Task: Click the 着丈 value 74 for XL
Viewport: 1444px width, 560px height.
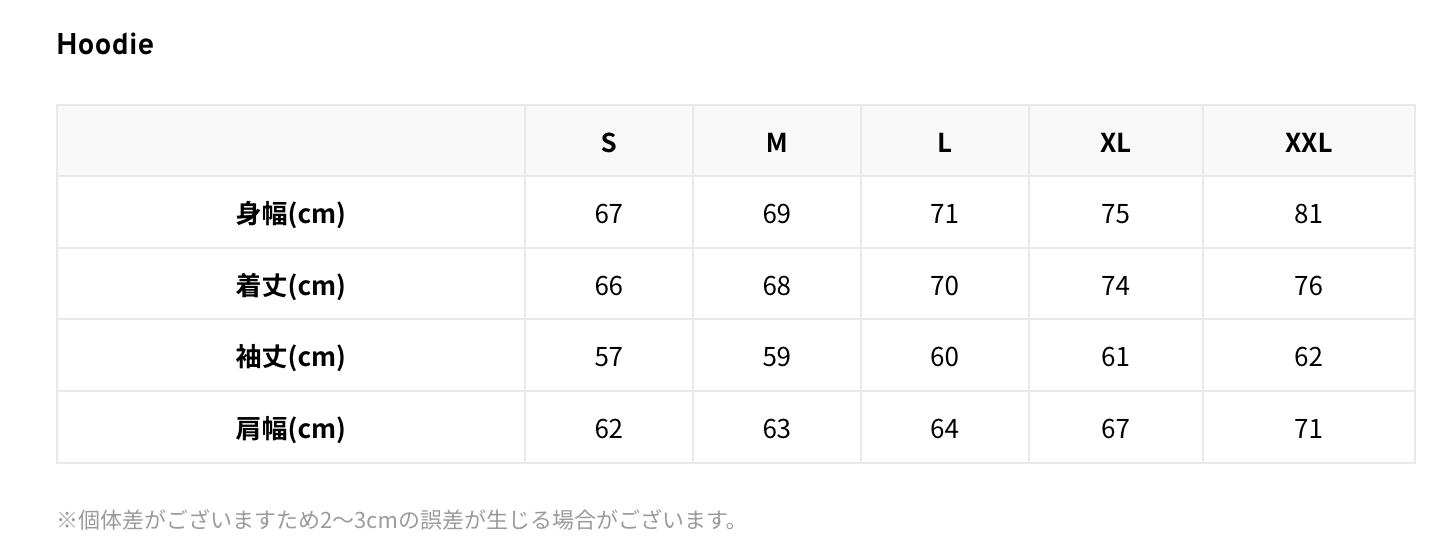Action: point(1115,285)
